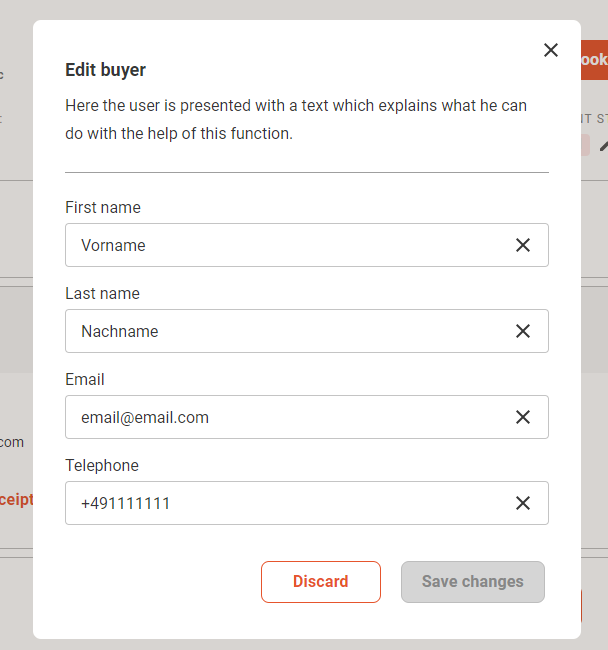Viewport: 608px width, 650px height.
Task: Click the Last name label
Action: coord(102,293)
